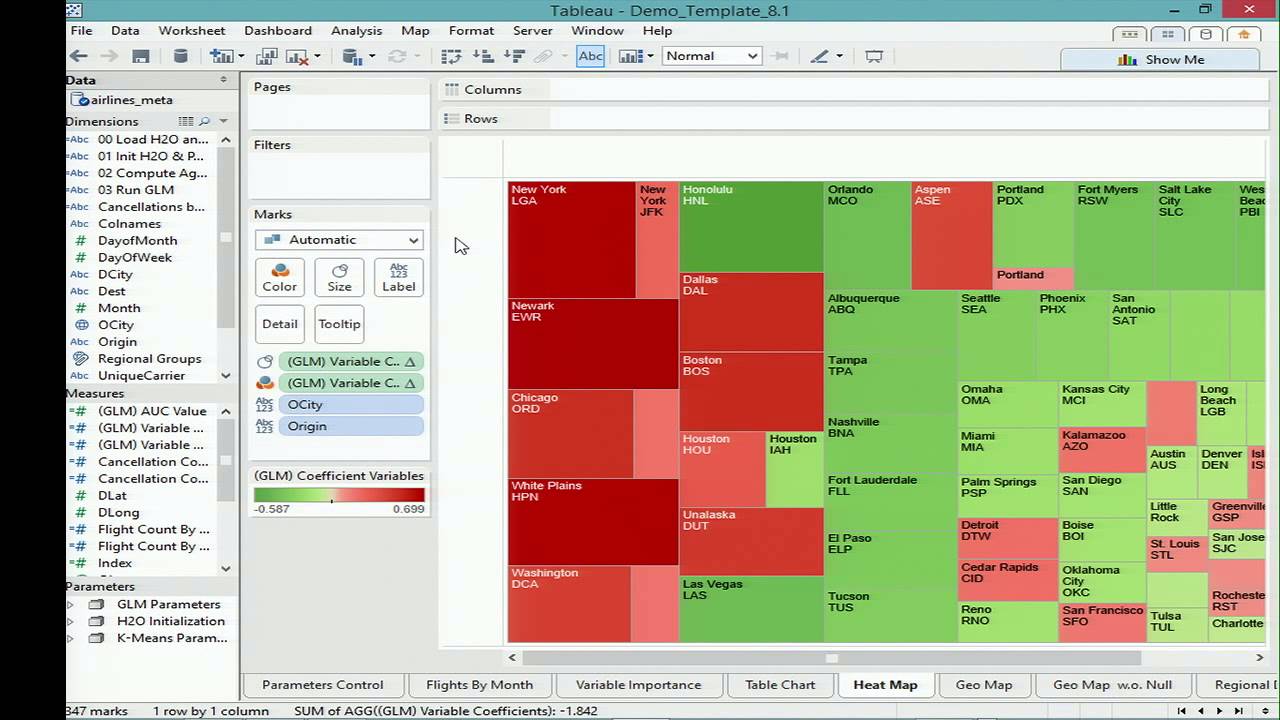
Task: Click the Size button in Marks card
Action: (340, 278)
